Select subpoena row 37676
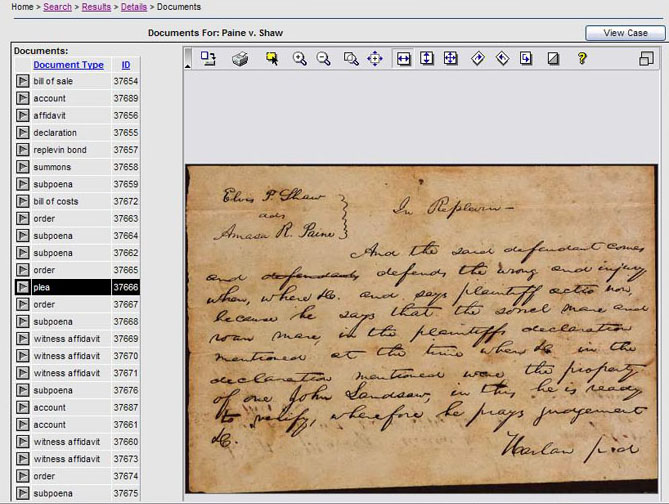 pos(77,390)
